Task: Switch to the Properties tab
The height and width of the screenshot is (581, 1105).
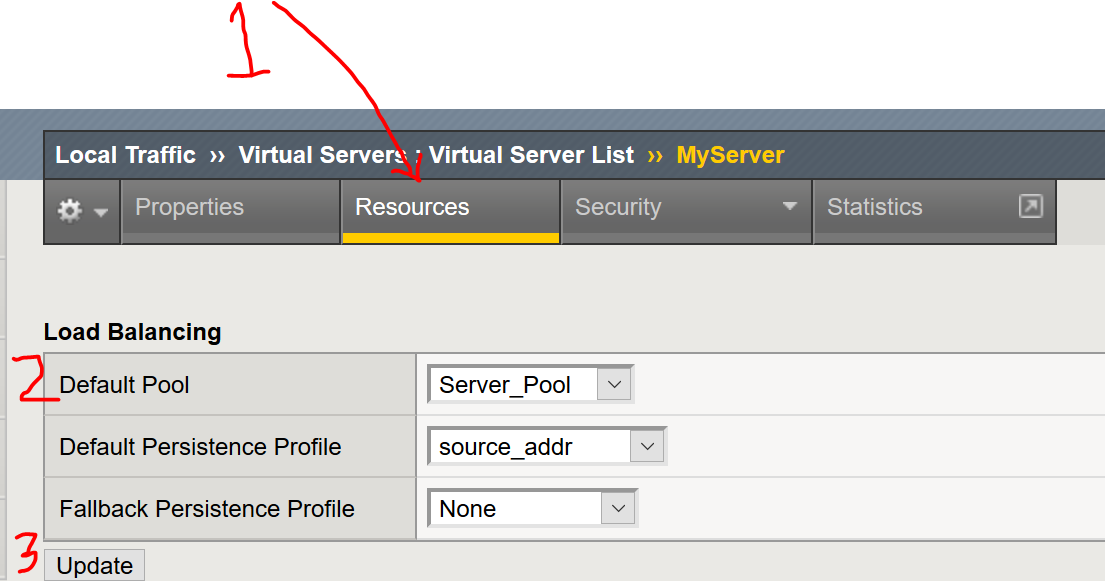Action: pos(190,208)
